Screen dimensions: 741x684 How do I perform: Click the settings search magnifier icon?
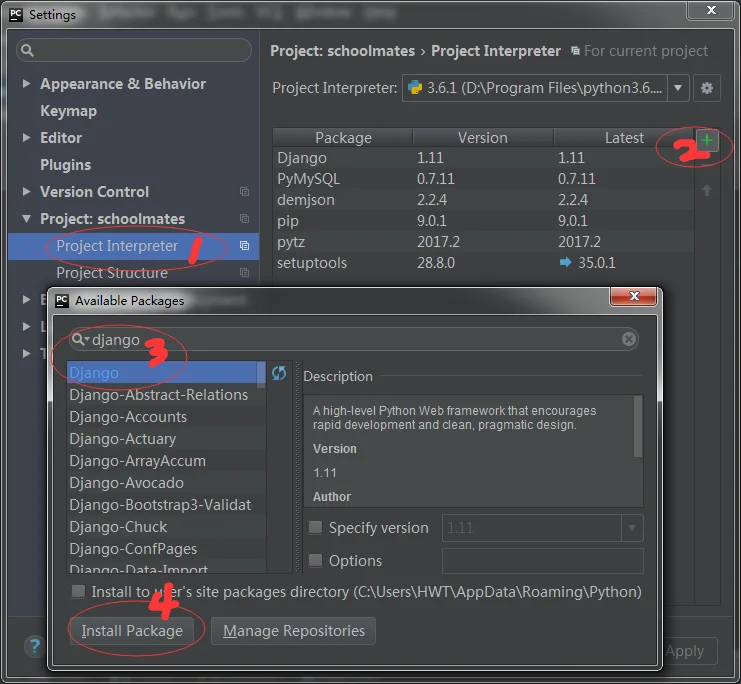tap(27, 50)
